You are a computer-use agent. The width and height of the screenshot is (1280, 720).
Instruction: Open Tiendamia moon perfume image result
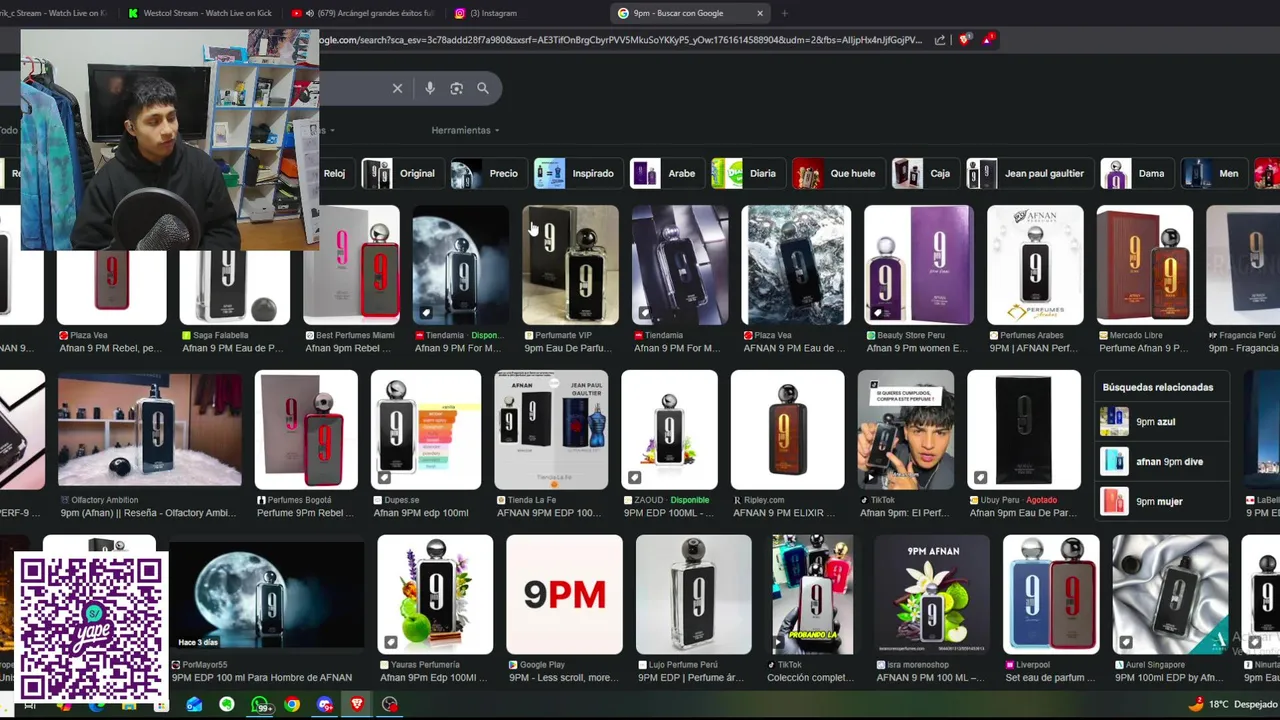click(x=461, y=265)
